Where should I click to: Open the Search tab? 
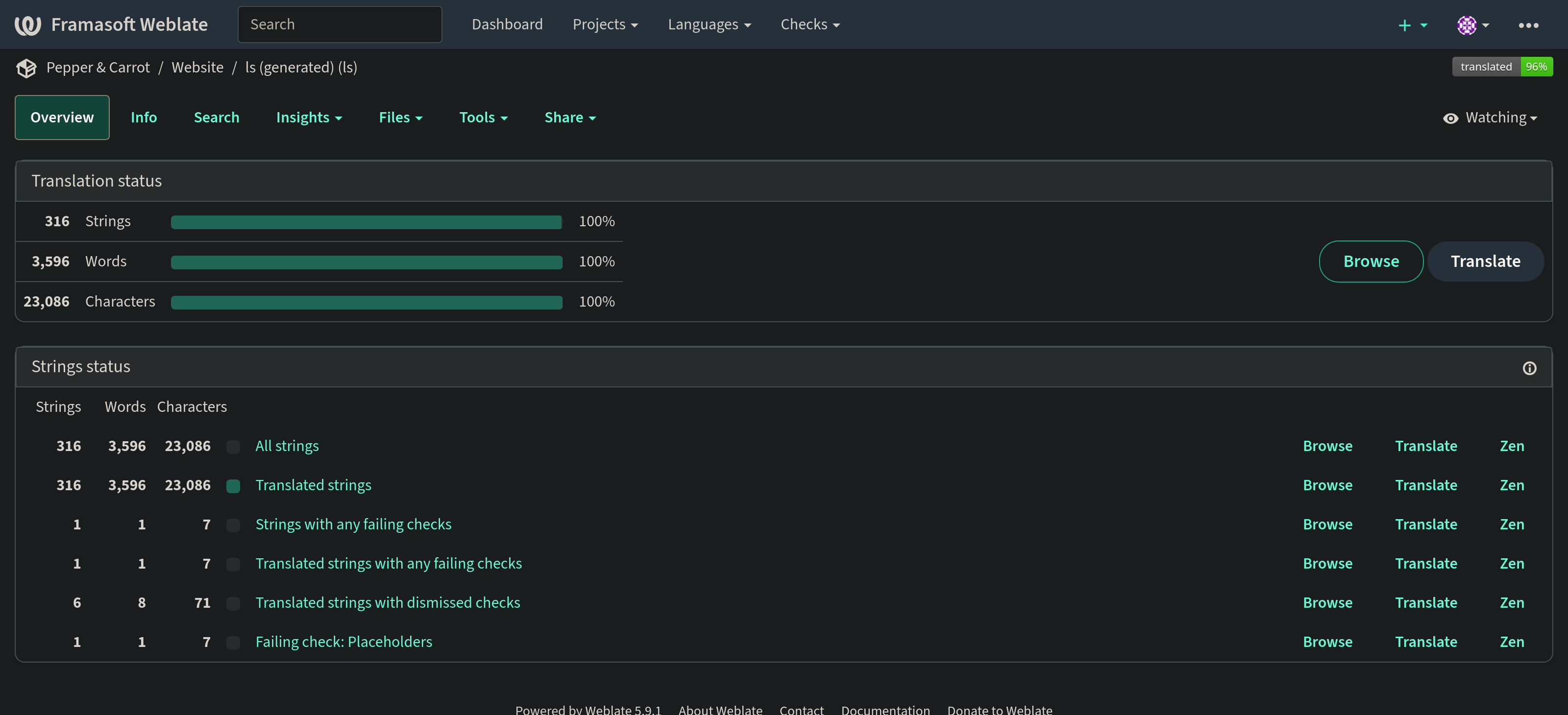pos(216,118)
